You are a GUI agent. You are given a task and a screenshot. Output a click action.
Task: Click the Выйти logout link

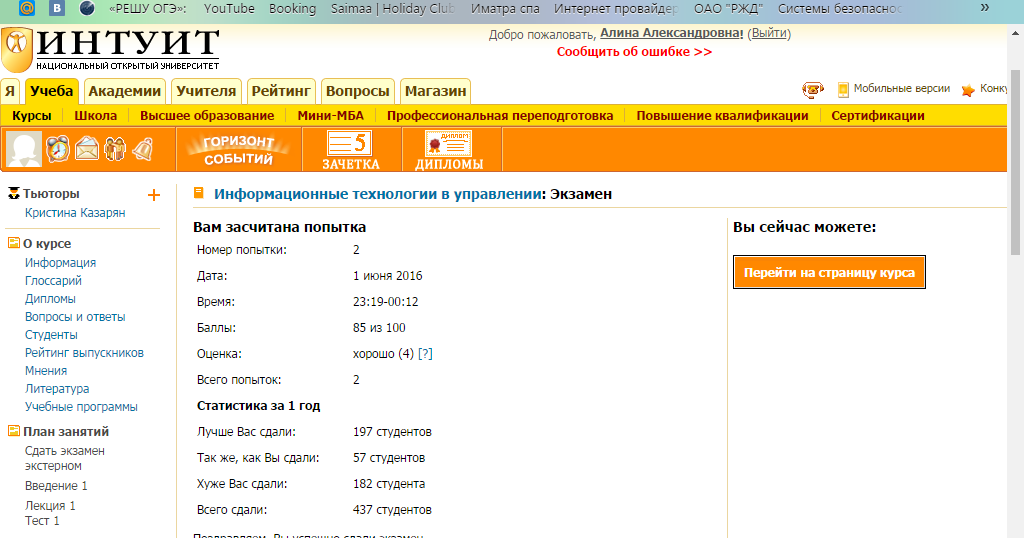769,33
